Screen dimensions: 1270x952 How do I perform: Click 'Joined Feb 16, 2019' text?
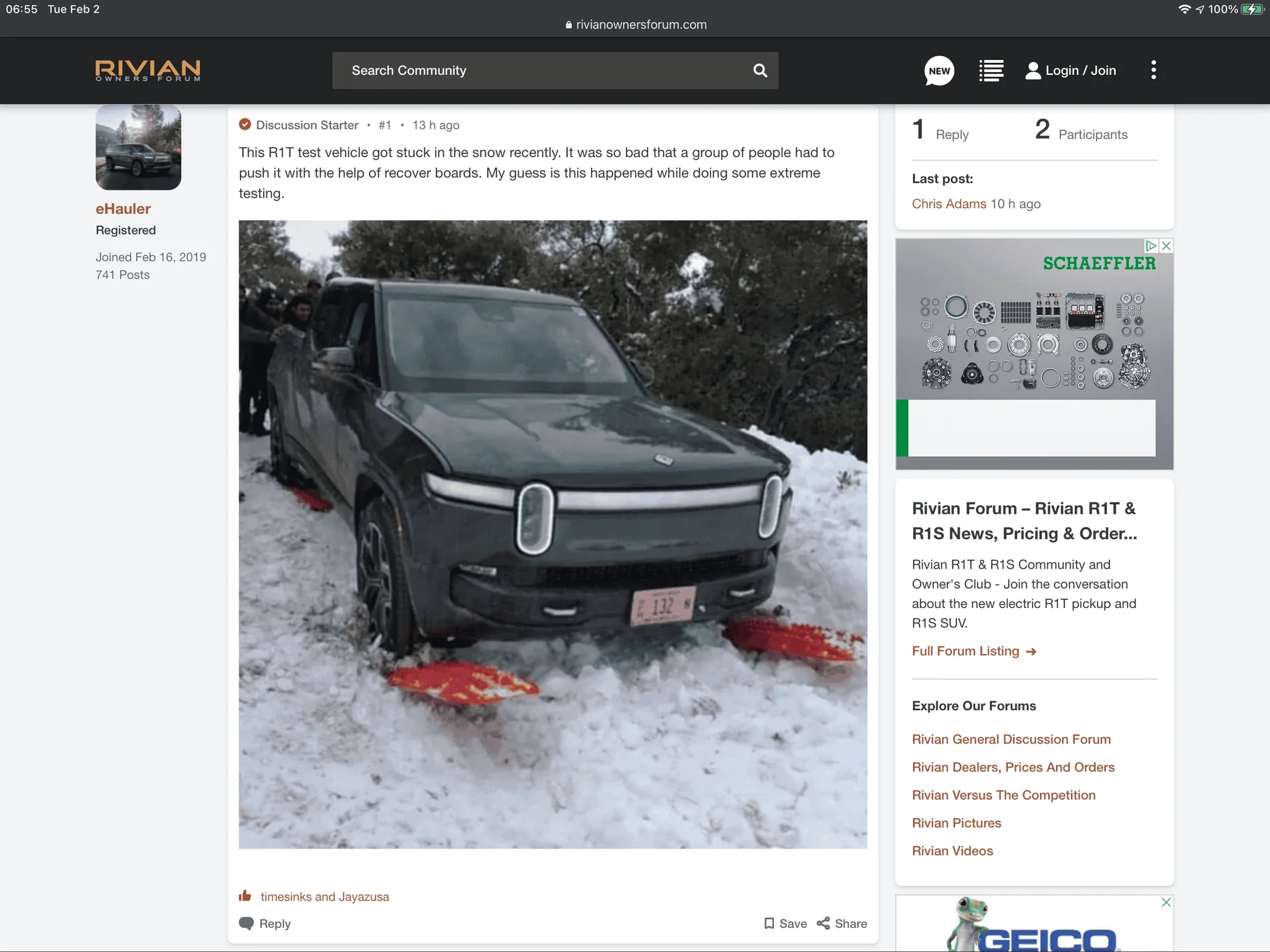click(x=151, y=257)
